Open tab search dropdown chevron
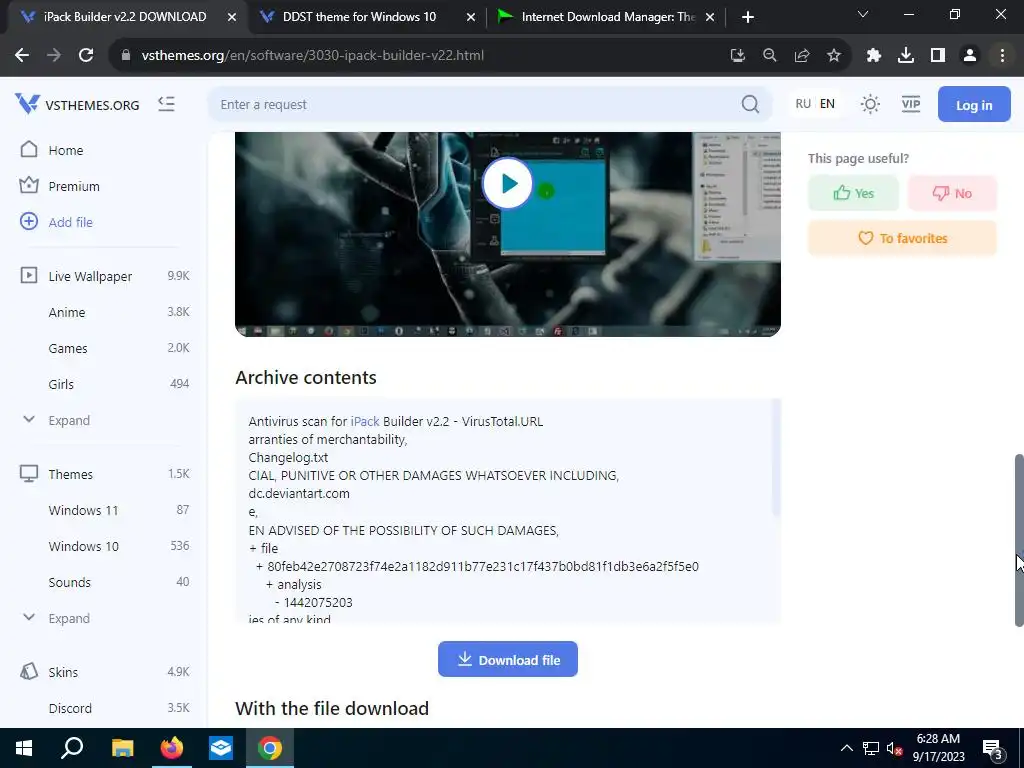Image resolution: width=1024 pixels, height=768 pixels. [x=863, y=14]
